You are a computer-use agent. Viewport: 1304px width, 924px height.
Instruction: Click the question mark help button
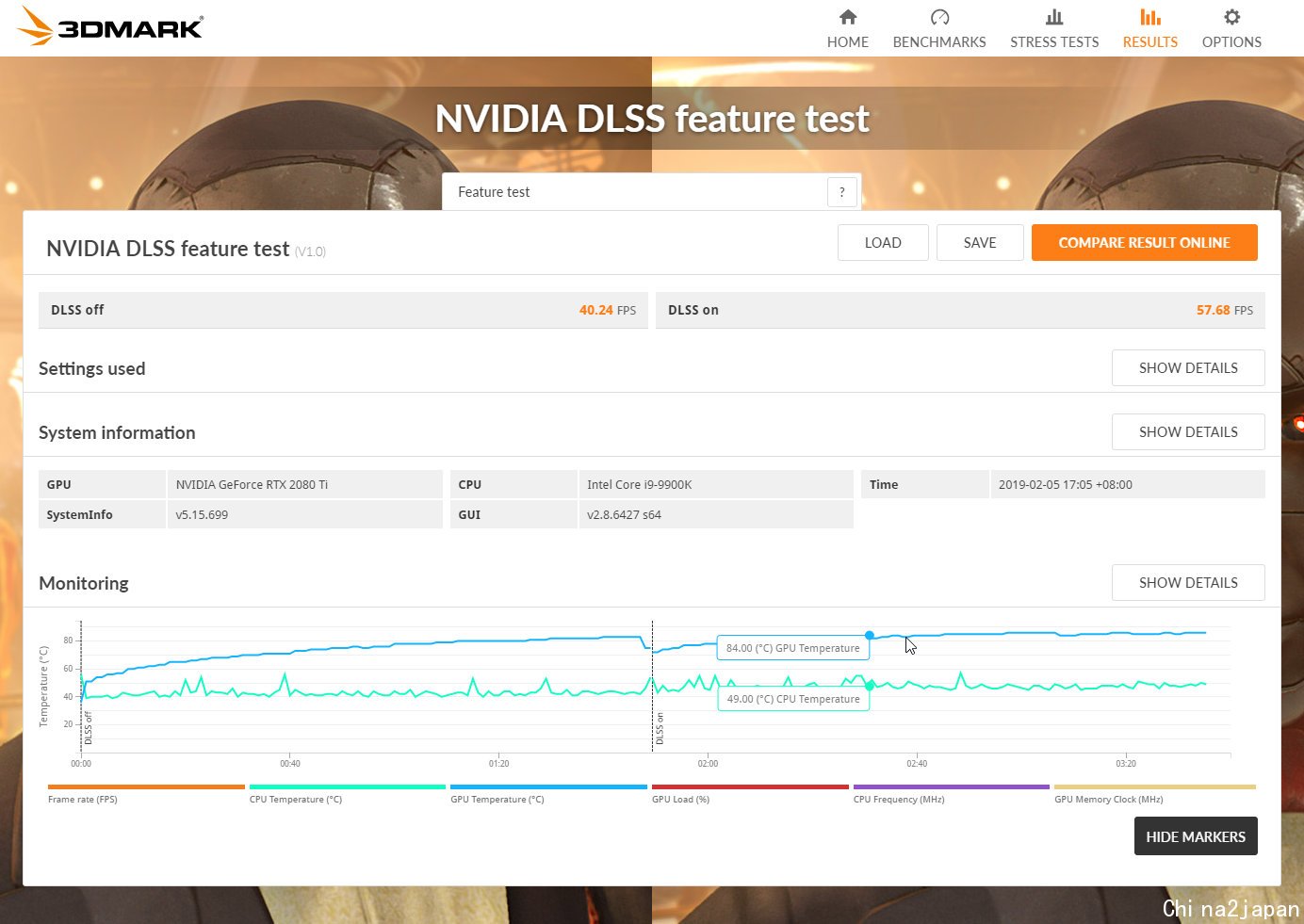(842, 192)
